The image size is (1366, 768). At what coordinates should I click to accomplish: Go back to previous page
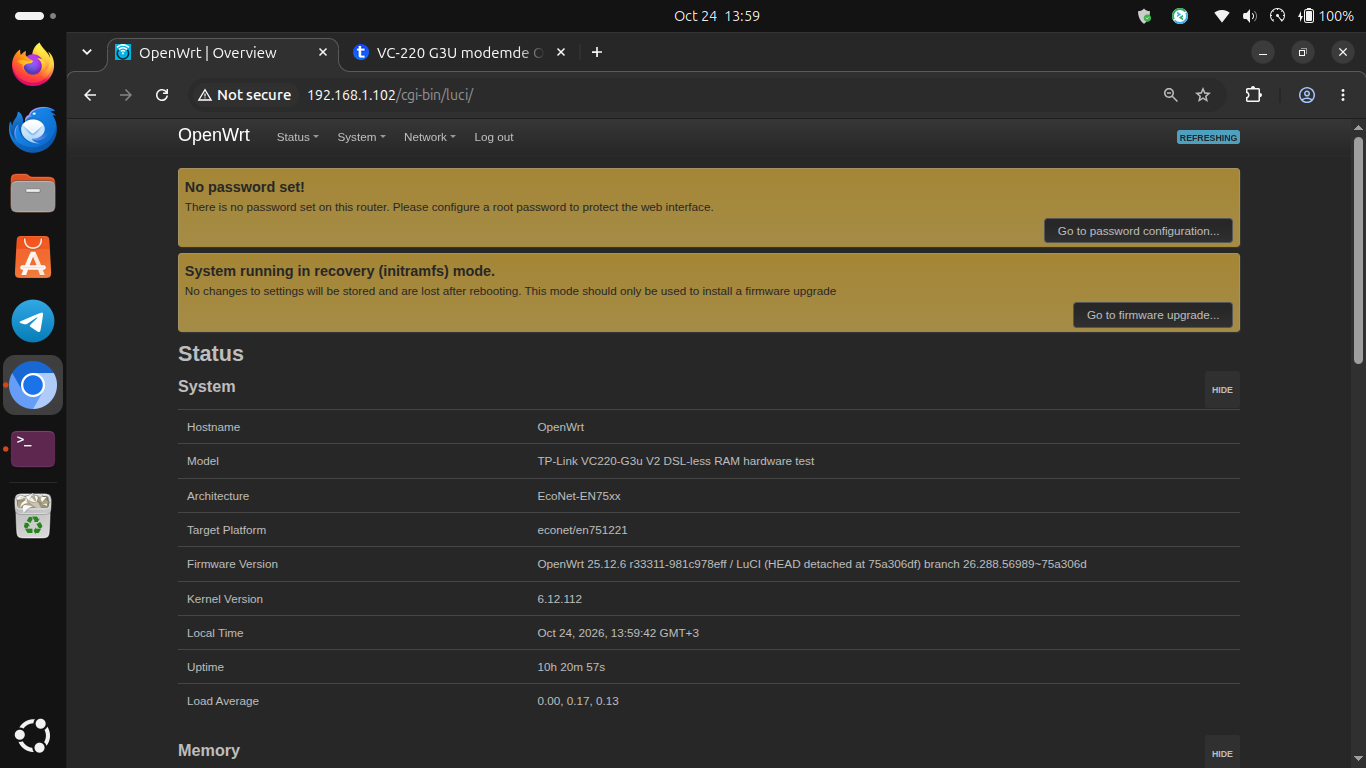[x=90, y=95]
